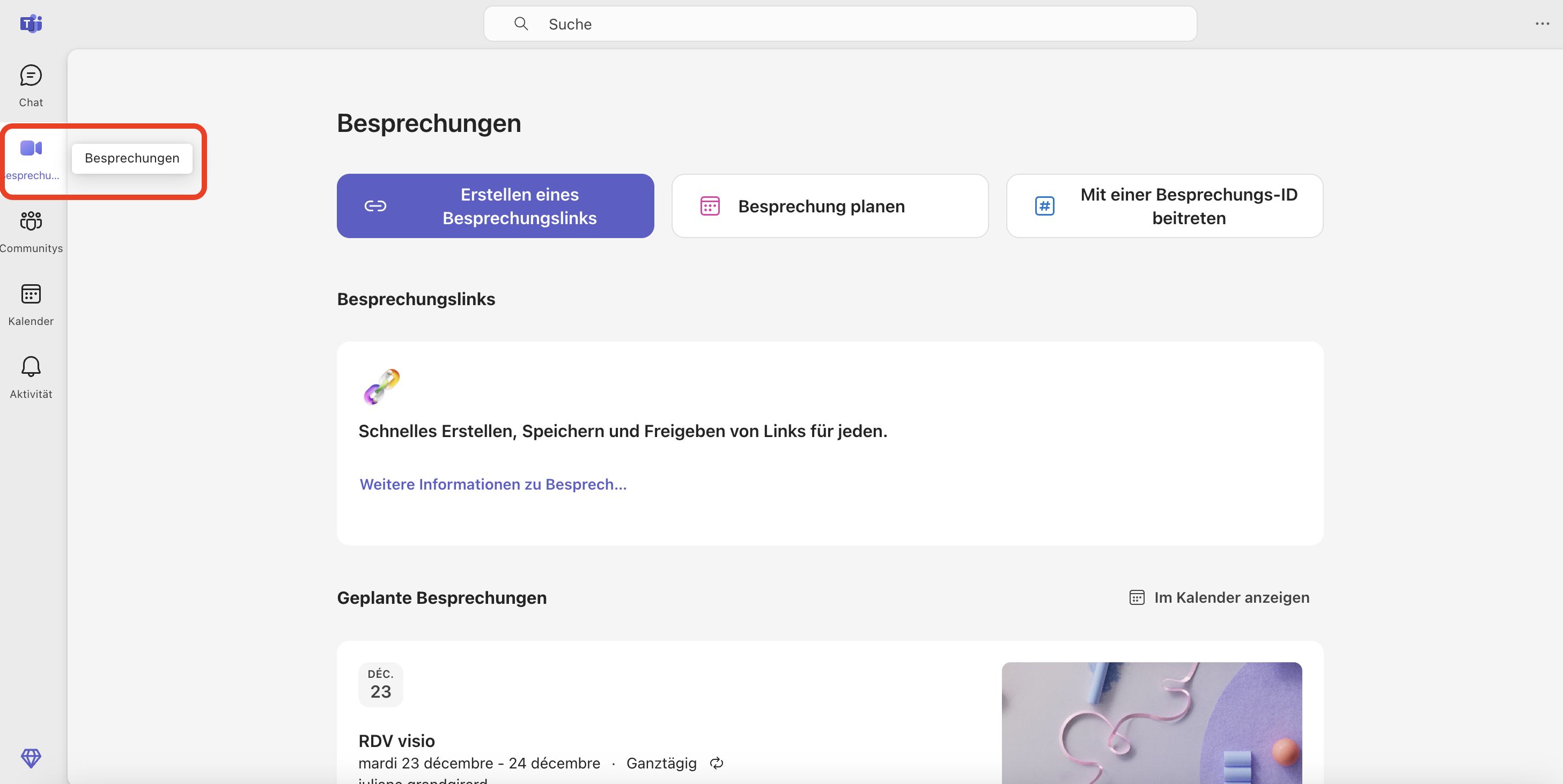Click Erstellen eines Besprechungslinks button
This screenshot has height=784, width=1563.
tap(495, 206)
